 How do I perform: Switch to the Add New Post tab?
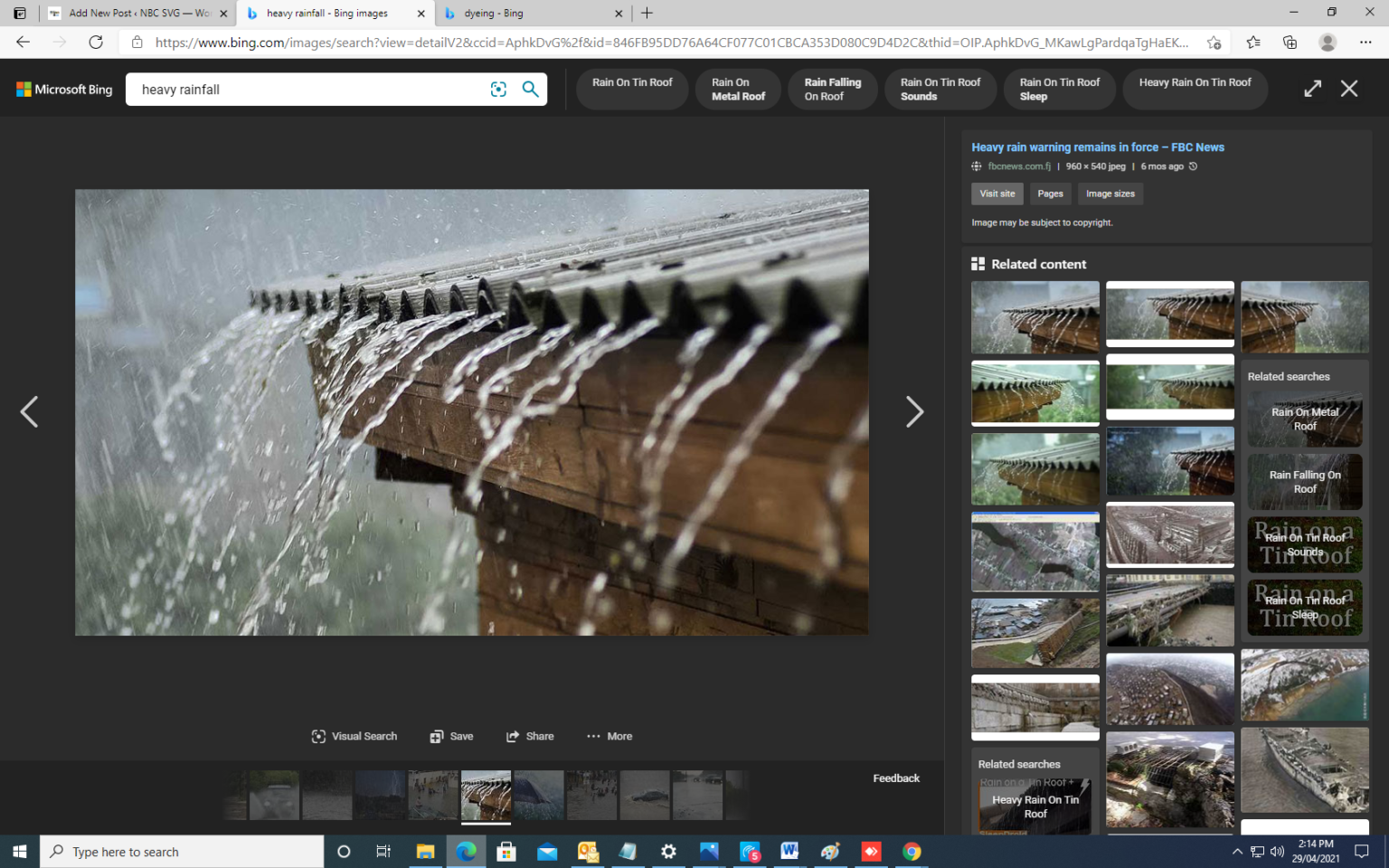tap(136, 14)
